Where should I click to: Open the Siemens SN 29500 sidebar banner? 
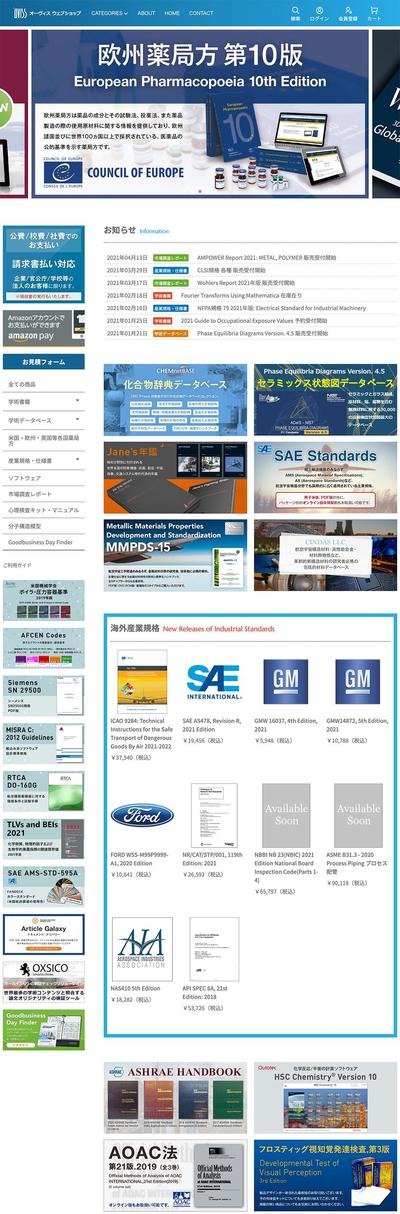43,696
